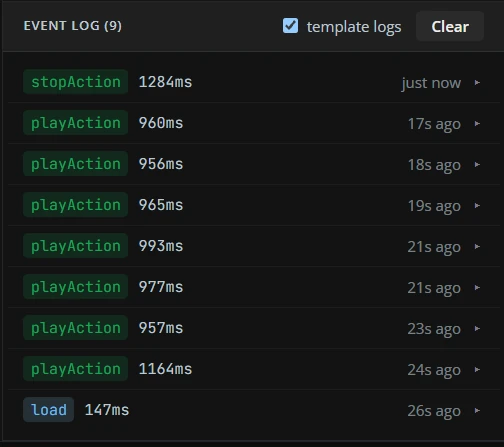This screenshot has height=447, width=504.
Task: Click the EVENT LOG (9) heading
Action: (73, 26)
